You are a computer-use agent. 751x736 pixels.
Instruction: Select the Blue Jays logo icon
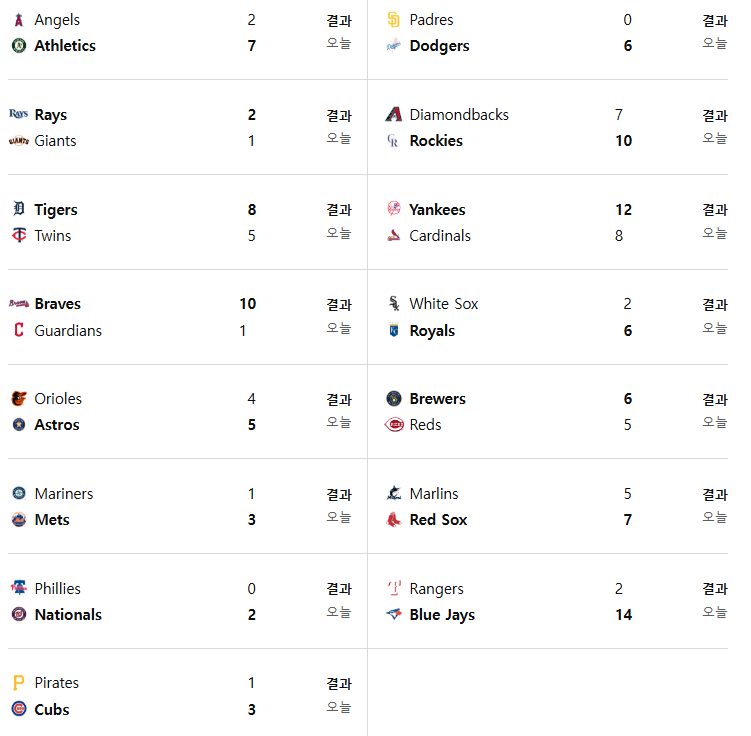pyautogui.click(x=394, y=614)
